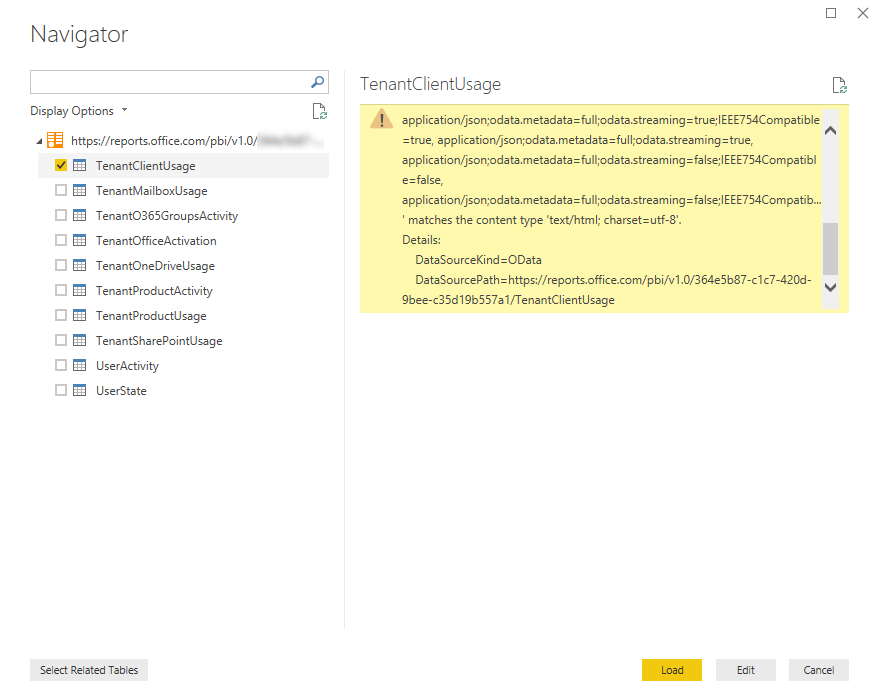This screenshot has width=879, height=699.
Task: Click Select Related Tables button
Action: point(89,670)
